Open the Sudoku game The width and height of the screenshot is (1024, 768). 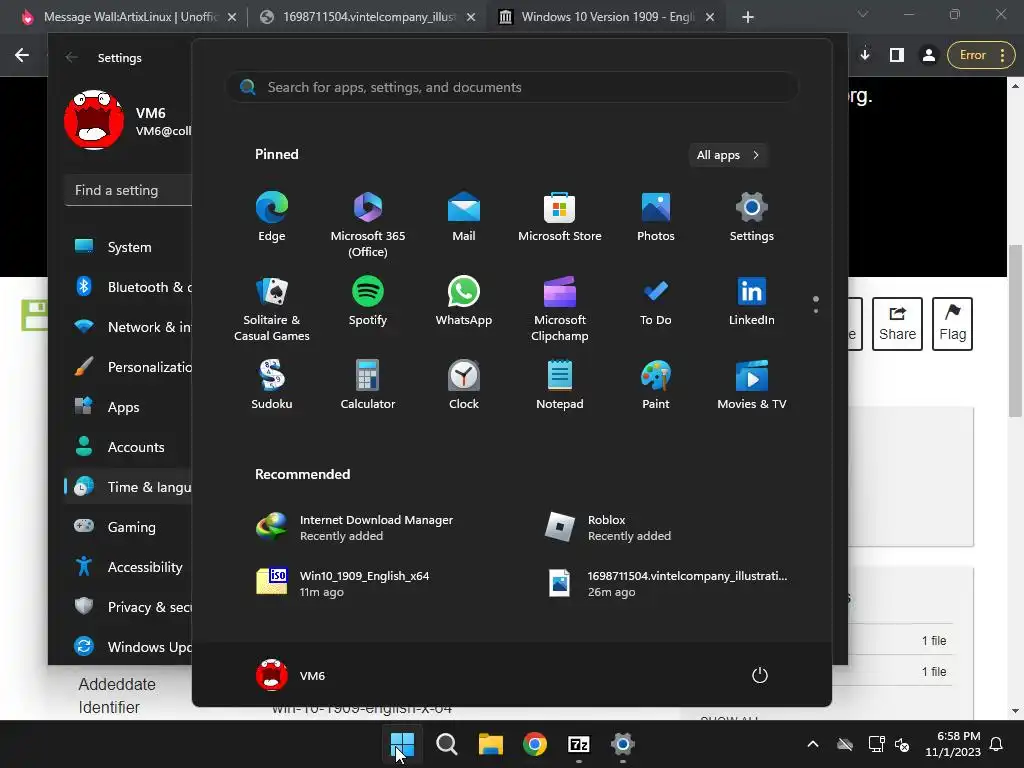(272, 385)
